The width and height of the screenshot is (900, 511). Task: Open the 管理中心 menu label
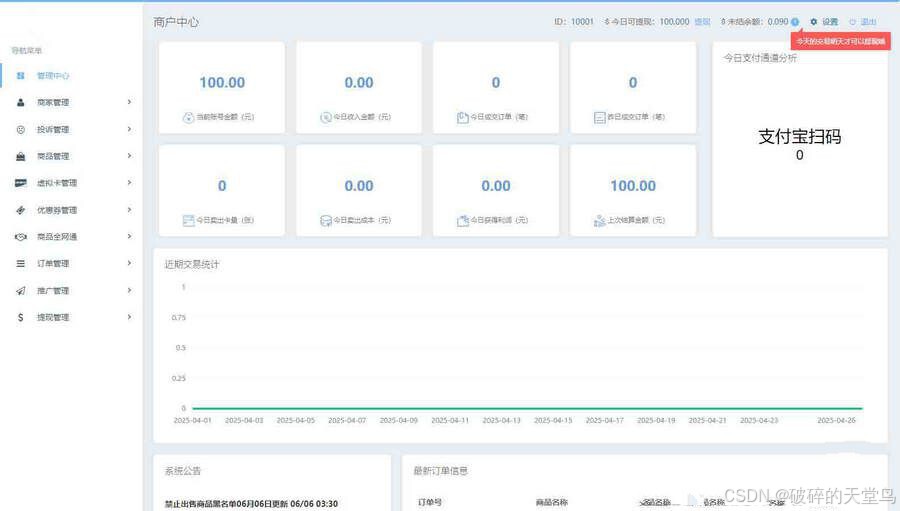pos(53,76)
